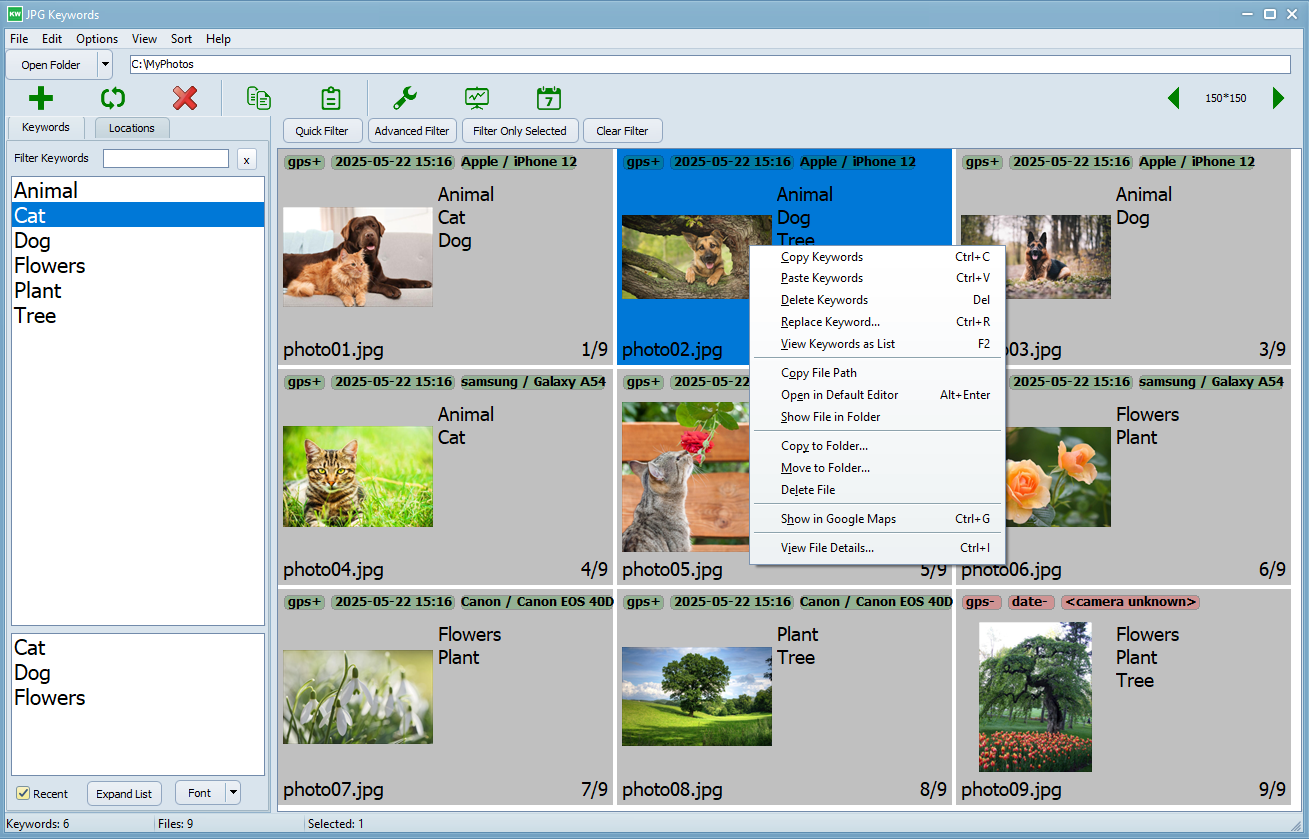Select the photo09.jpg tree and tulips thumbnail
The height and width of the screenshot is (839, 1309).
[x=1035, y=697]
